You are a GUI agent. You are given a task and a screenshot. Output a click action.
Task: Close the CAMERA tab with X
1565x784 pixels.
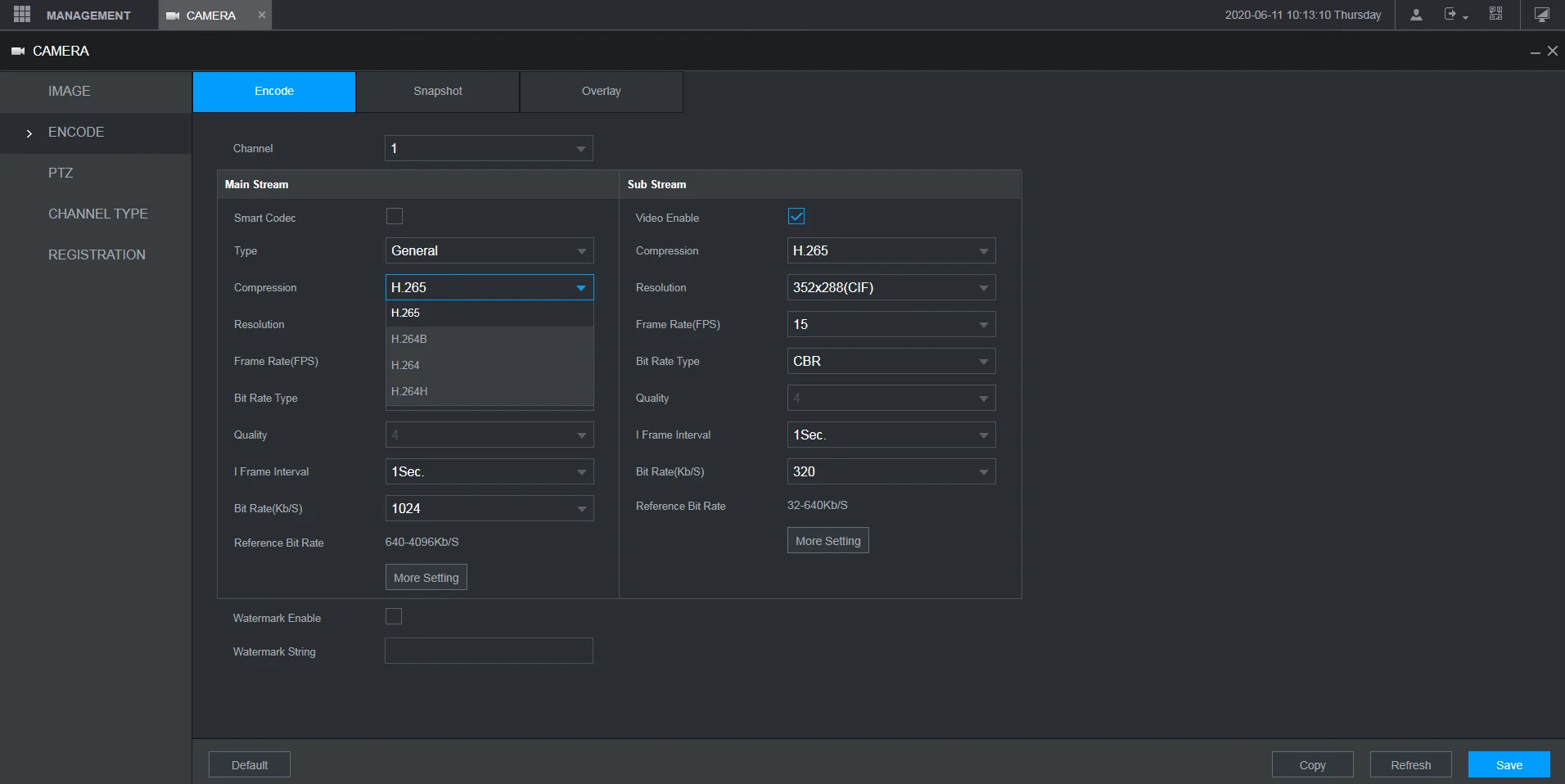click(262, 15)
